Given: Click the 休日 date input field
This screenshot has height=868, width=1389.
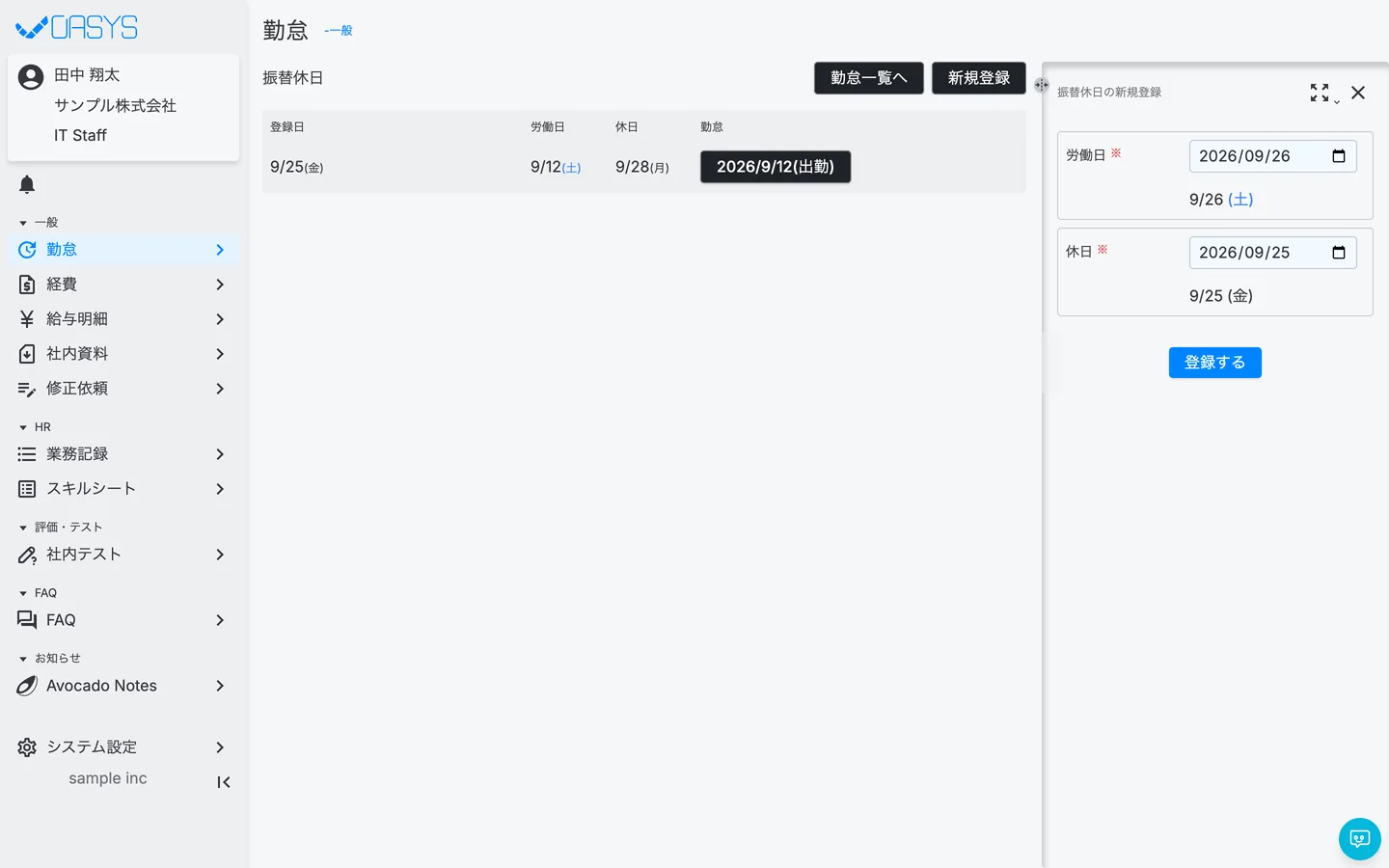Looking at the screenshot, I should tap(1273, 253).
